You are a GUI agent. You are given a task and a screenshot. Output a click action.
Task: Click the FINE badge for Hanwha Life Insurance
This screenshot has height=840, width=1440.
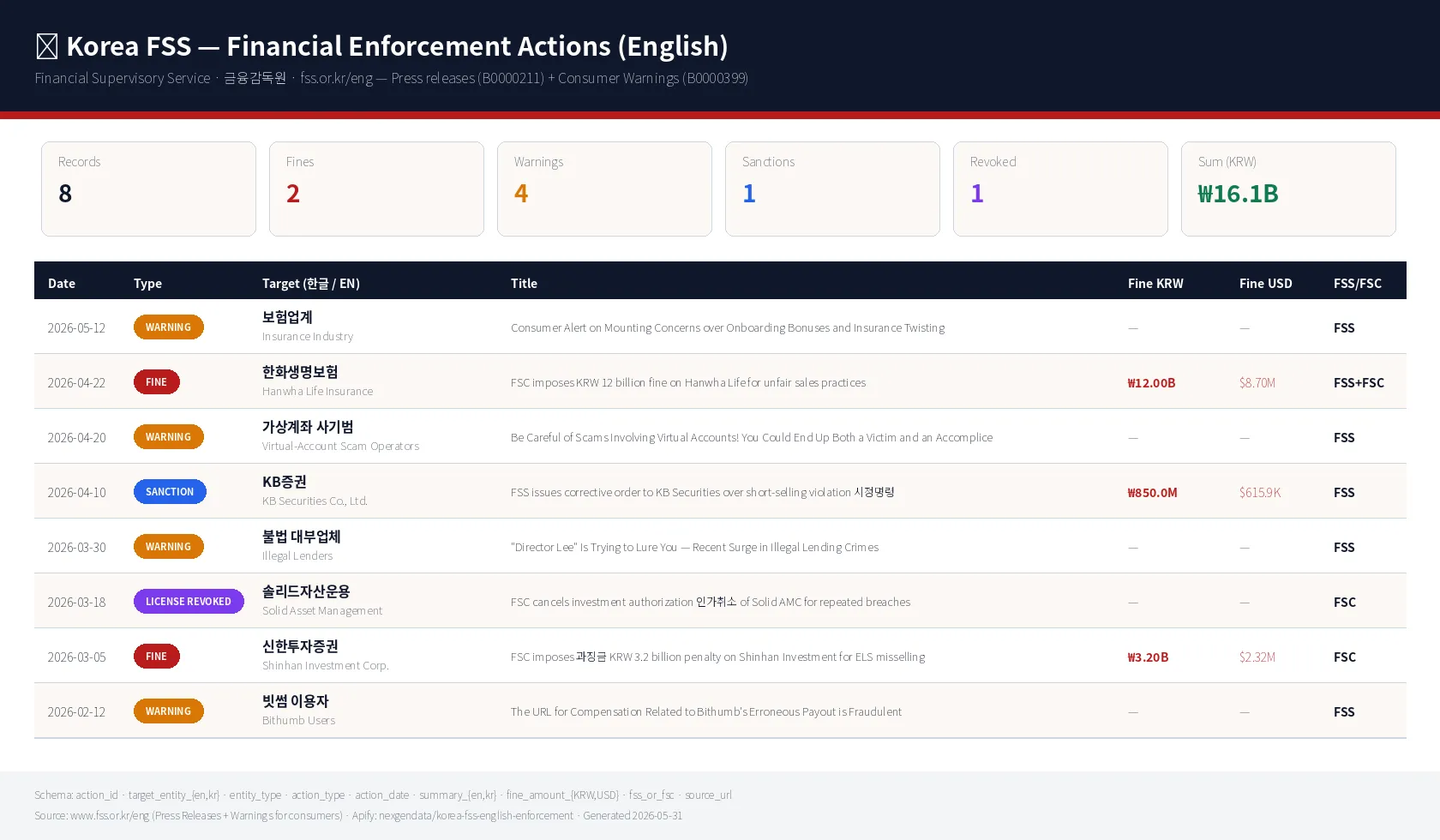pyautogui.click(x=157, y=382)
